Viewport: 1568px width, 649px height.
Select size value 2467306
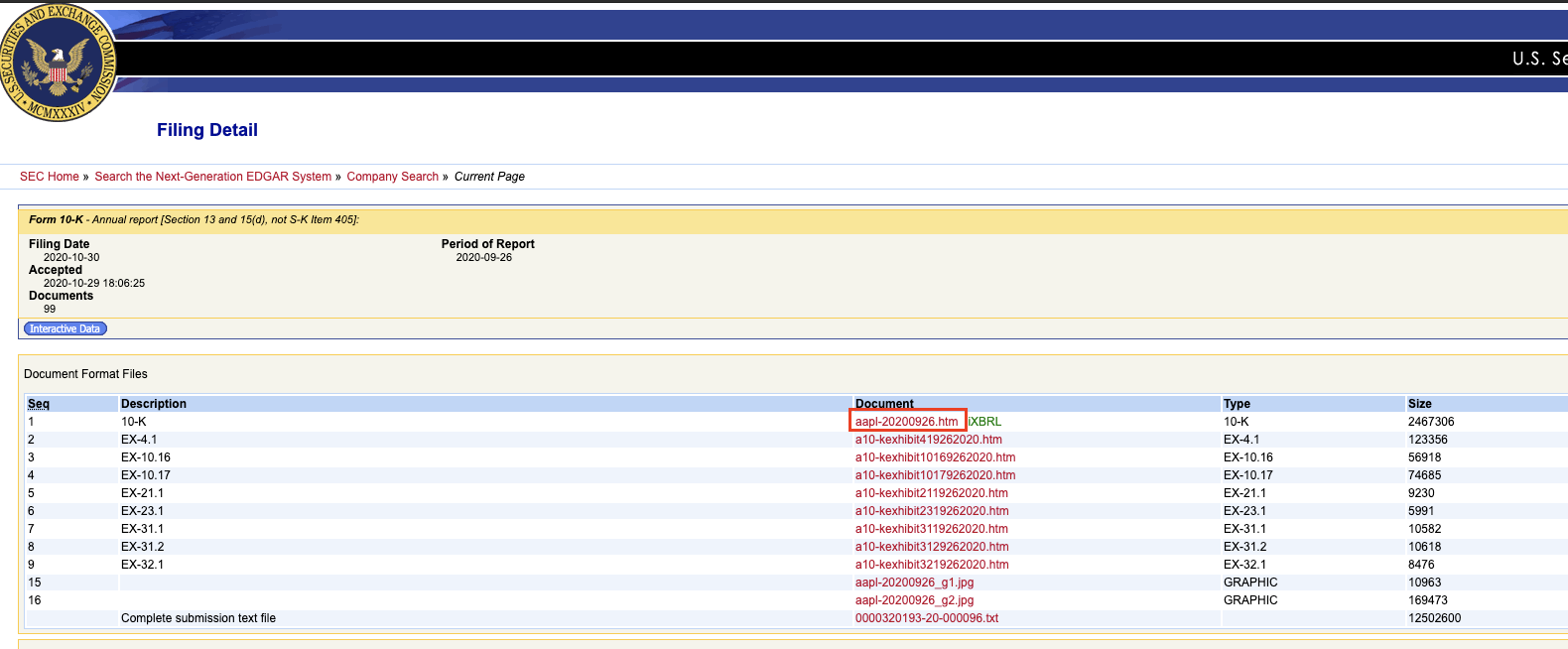point(1431,422)
